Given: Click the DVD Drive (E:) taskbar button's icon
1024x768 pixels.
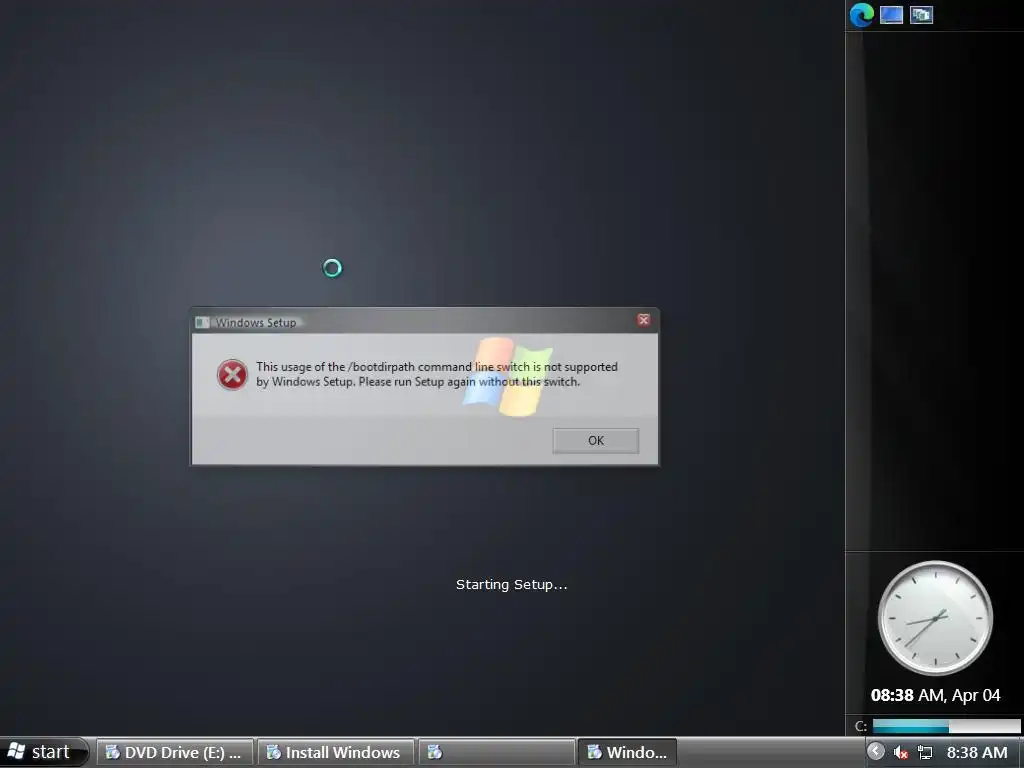Looking at the screenshot, I should tap(113, 752).
